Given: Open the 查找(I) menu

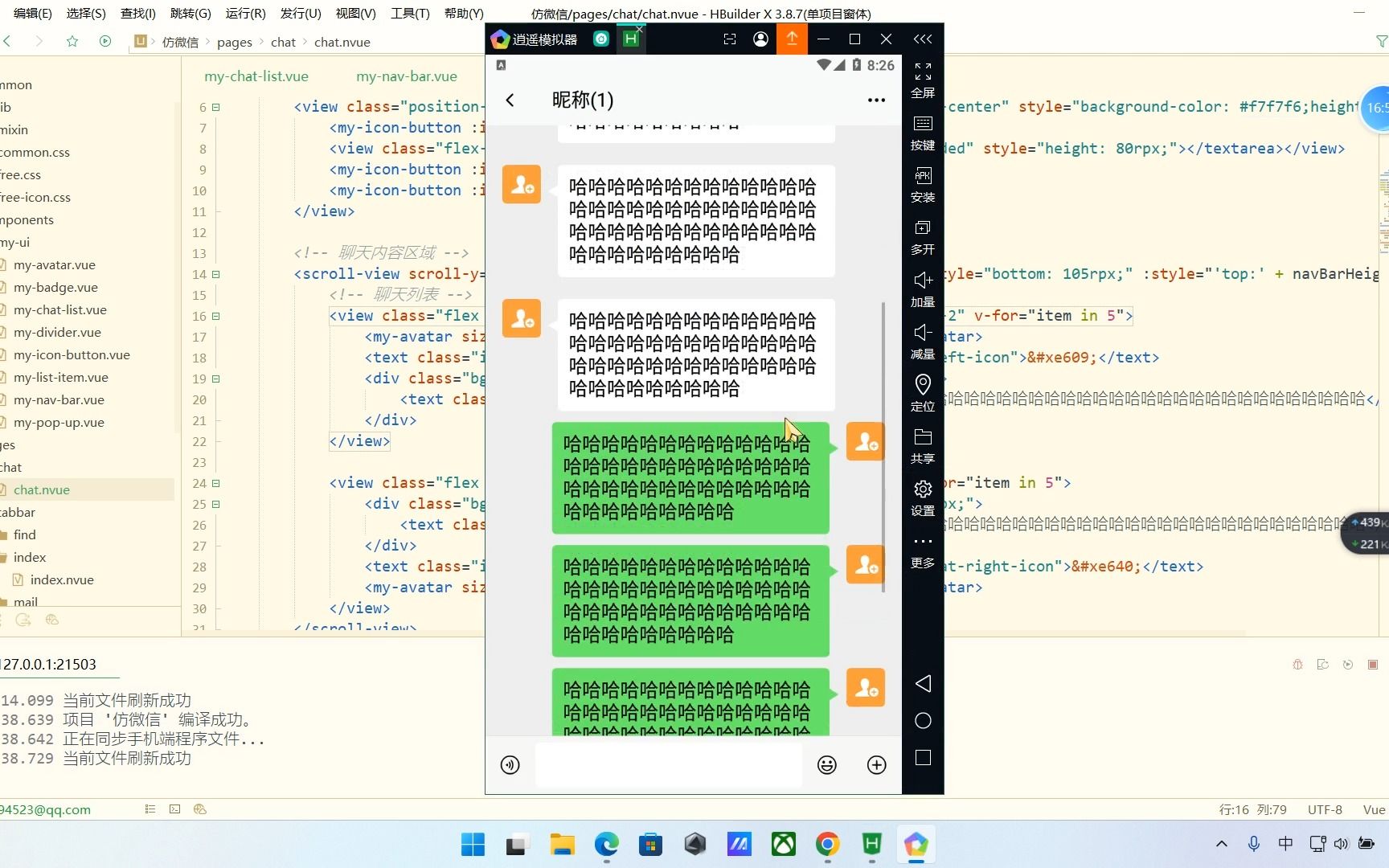Looking at the screenshot, I should (138, 13).
